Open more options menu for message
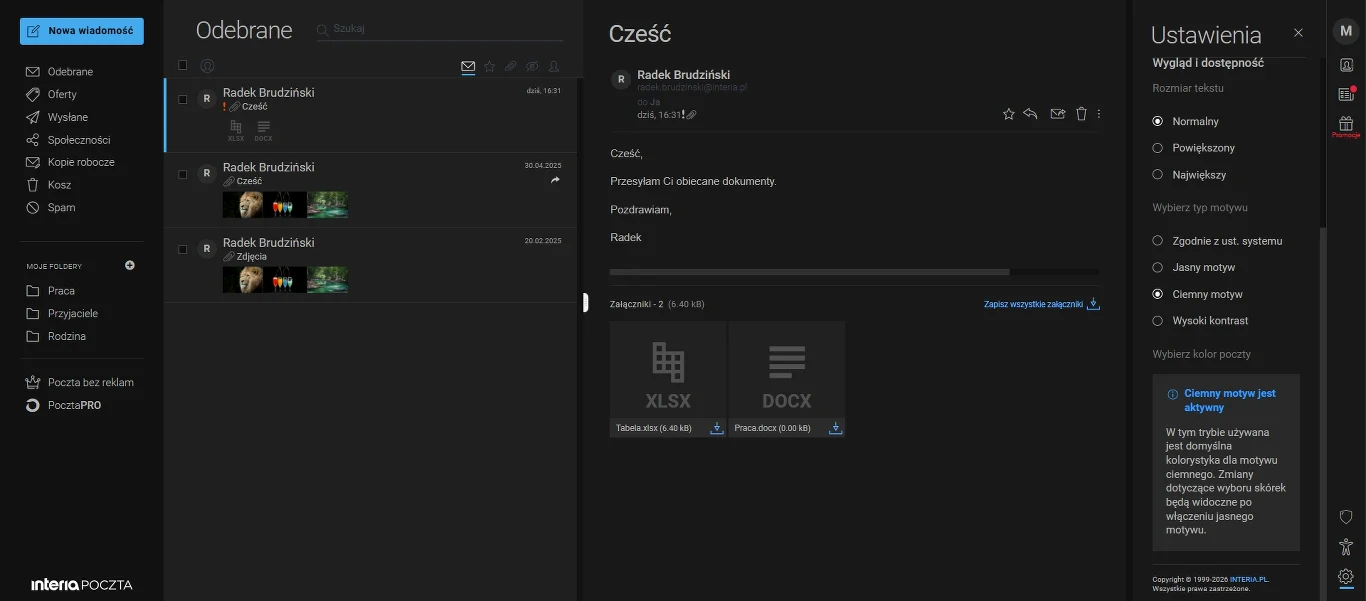Screen dimensions: 1366x601 (1099, 114)
